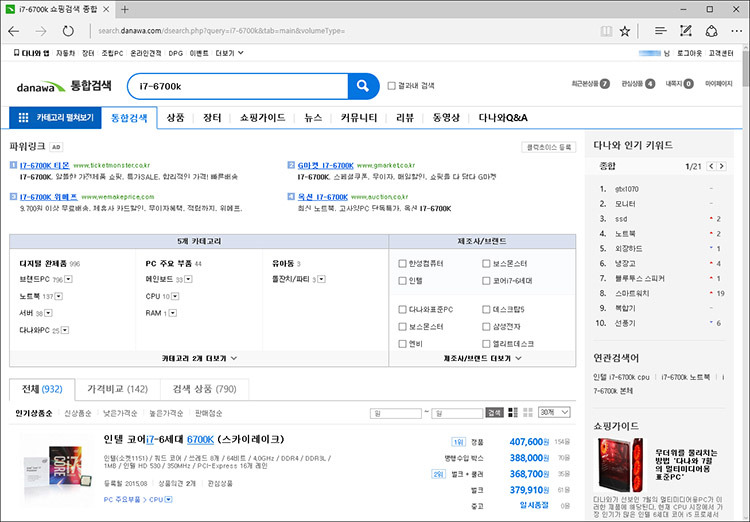
Task: Reload the page with the refresh icon
Action: 68,31
